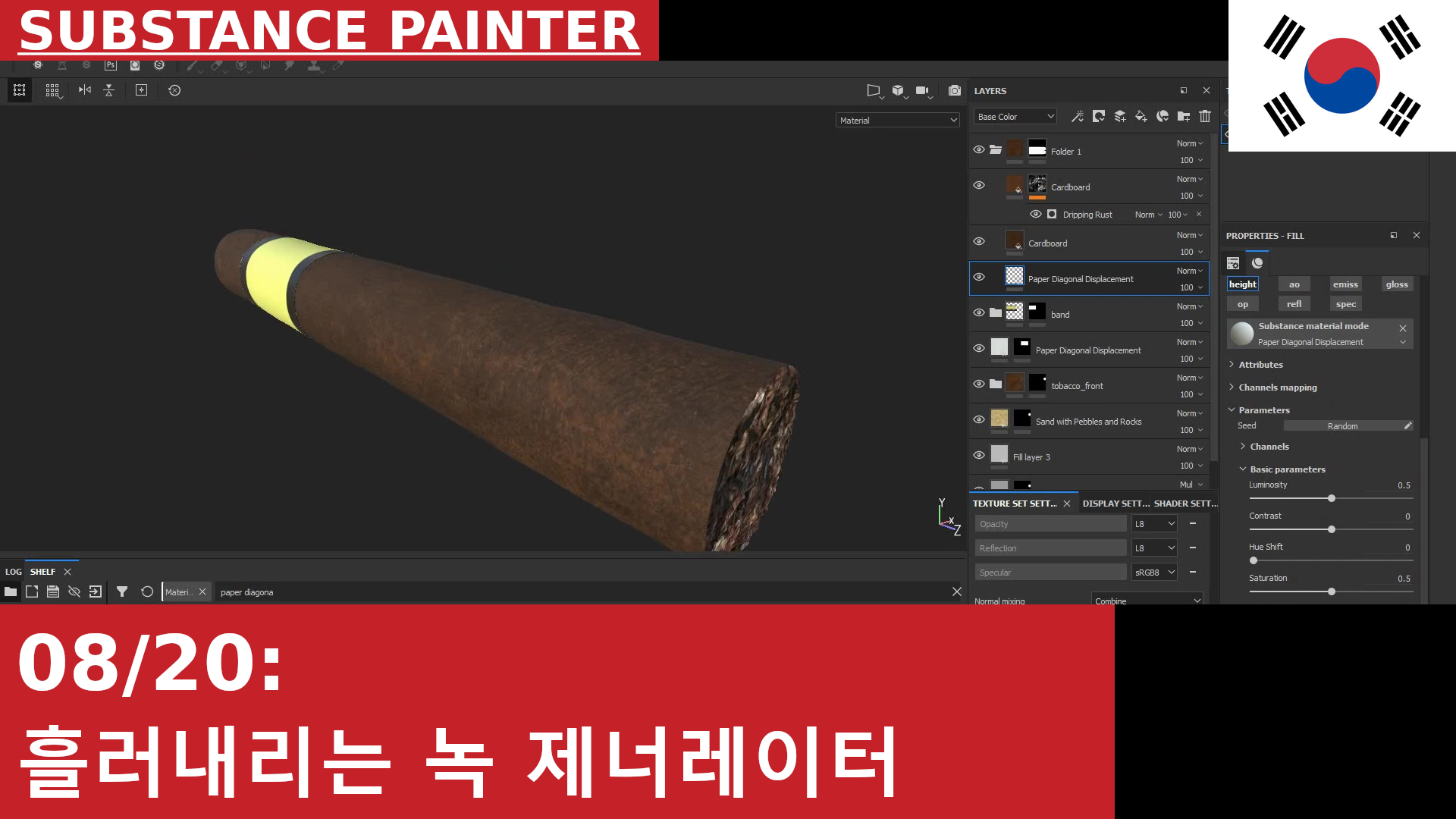
Task: Click the 3D cube view mode icon
Action: click(x=899, y=90)
